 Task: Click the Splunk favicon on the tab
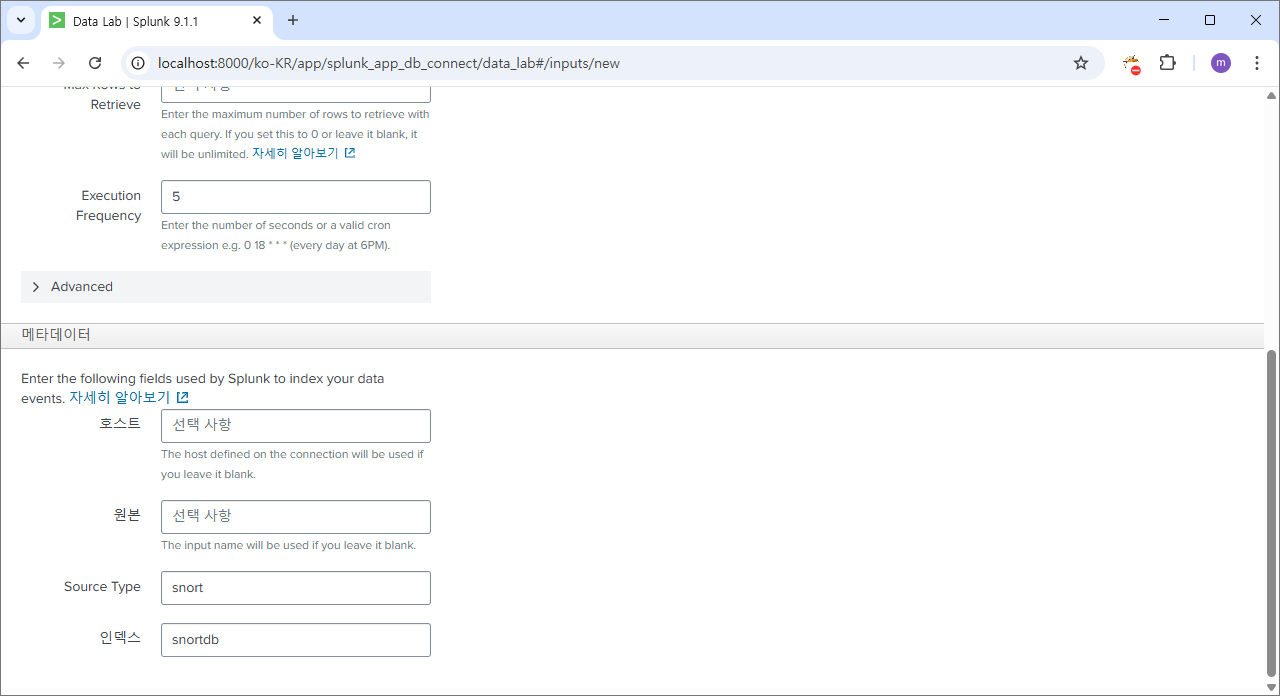57,20
